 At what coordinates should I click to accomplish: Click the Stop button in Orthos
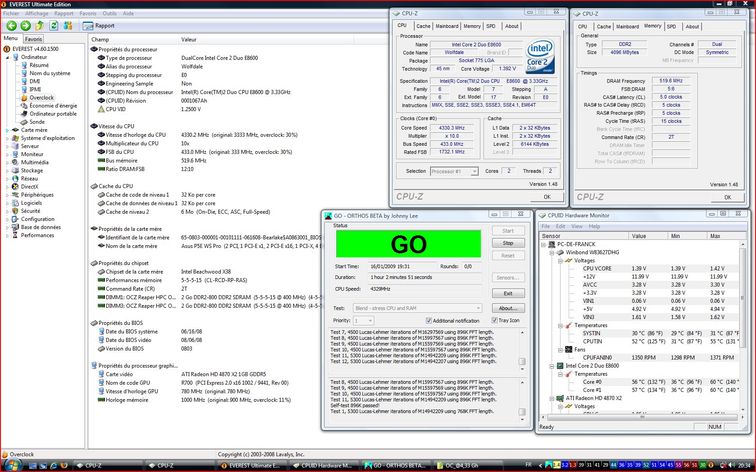click(x=508, y=243)
